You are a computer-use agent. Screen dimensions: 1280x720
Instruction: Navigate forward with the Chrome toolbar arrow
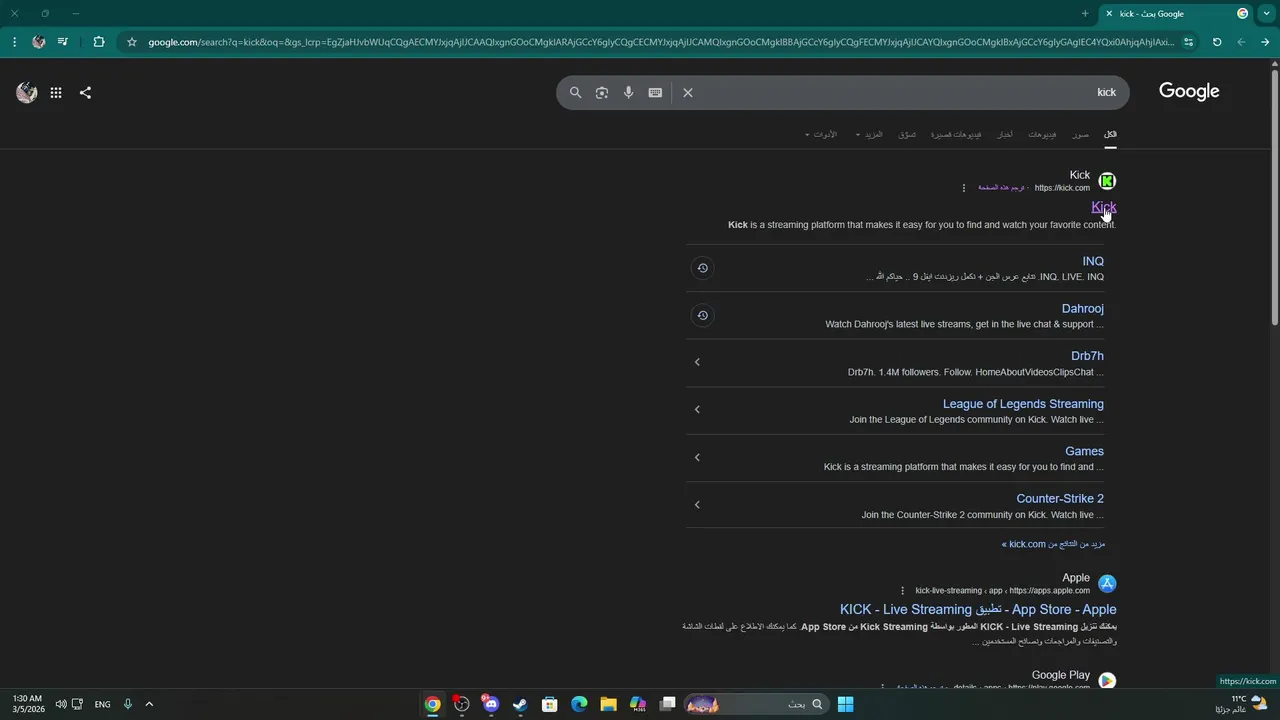(1241, 42)
